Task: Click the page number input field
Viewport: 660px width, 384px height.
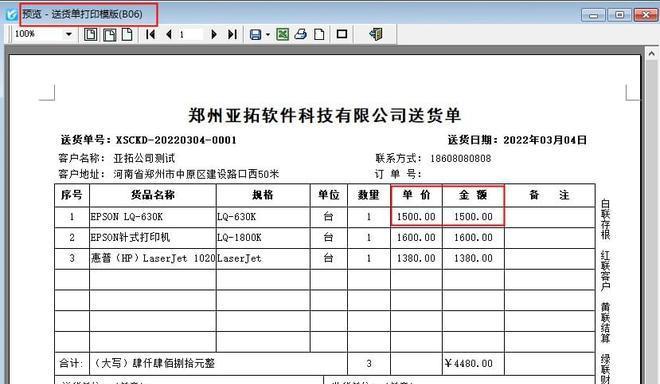Action: [190, 34]
